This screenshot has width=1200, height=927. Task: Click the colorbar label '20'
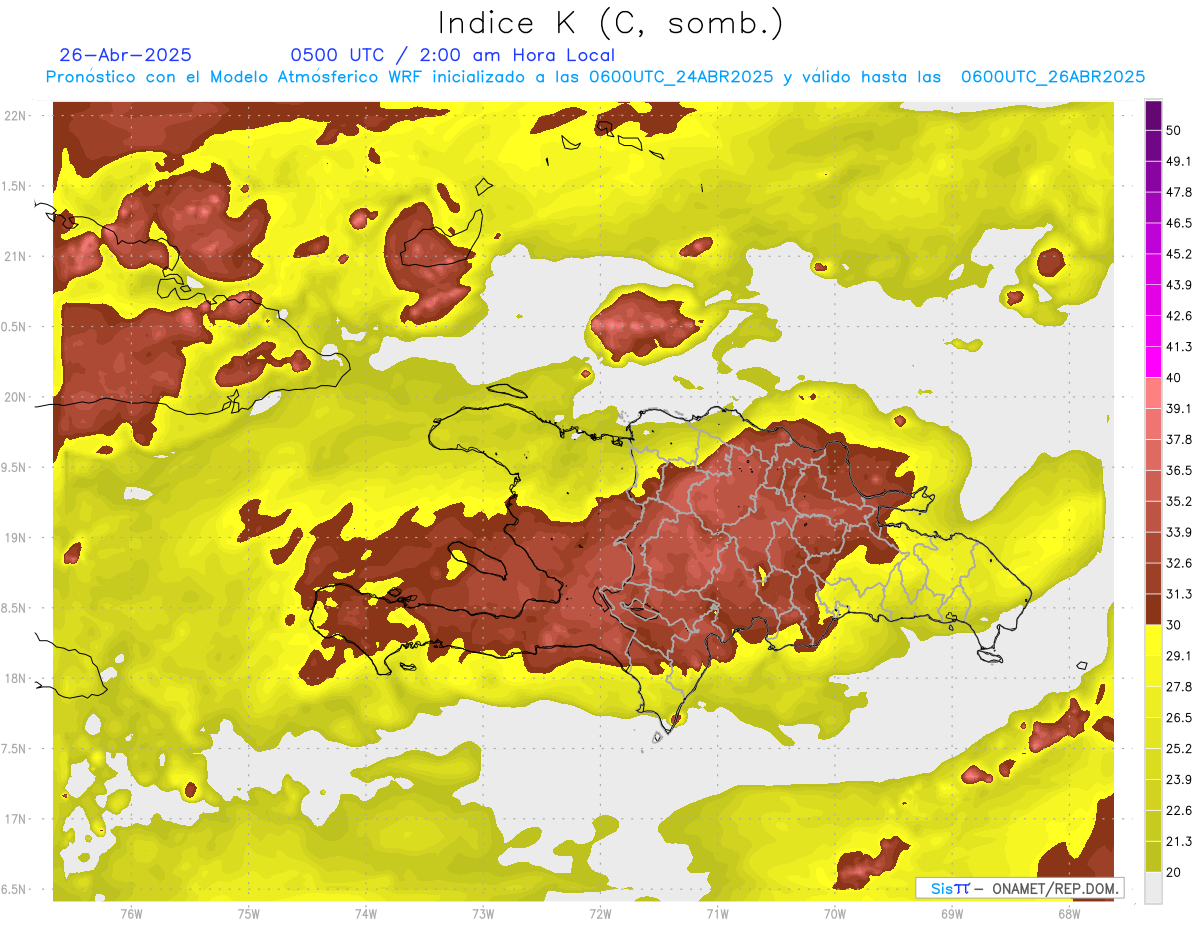[x=1174, y=872]
